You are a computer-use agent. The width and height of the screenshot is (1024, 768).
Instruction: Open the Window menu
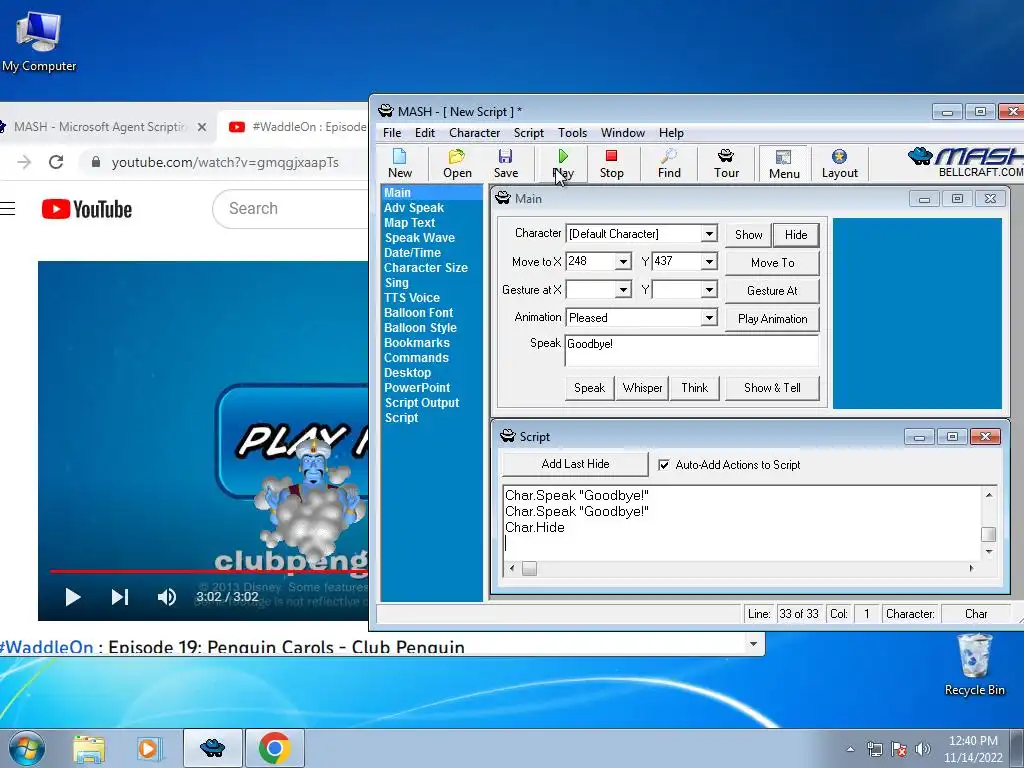(622, 133)
